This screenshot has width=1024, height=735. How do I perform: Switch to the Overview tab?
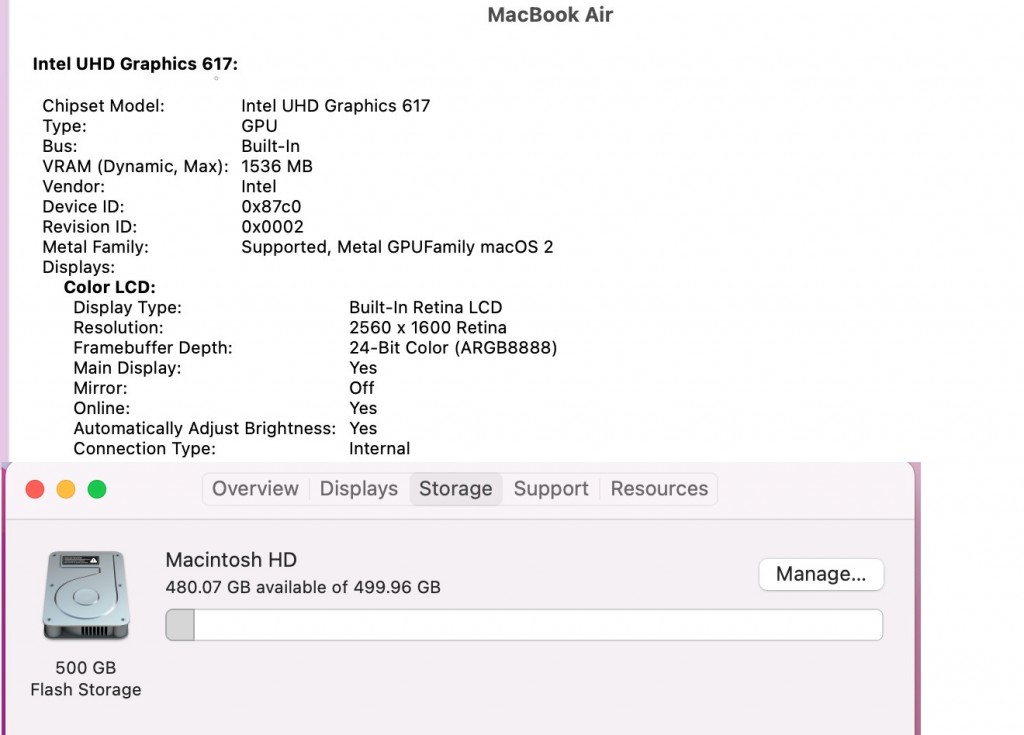coord(255,489)
